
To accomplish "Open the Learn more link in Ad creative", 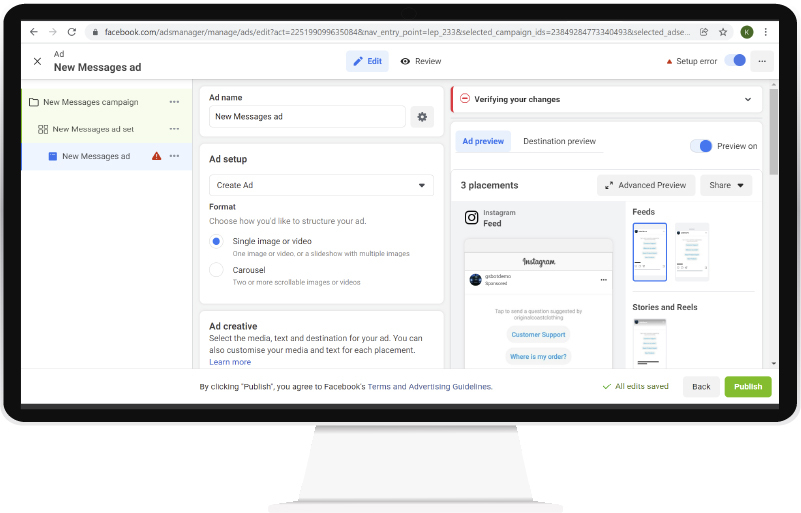I will (x=230, y=362).
